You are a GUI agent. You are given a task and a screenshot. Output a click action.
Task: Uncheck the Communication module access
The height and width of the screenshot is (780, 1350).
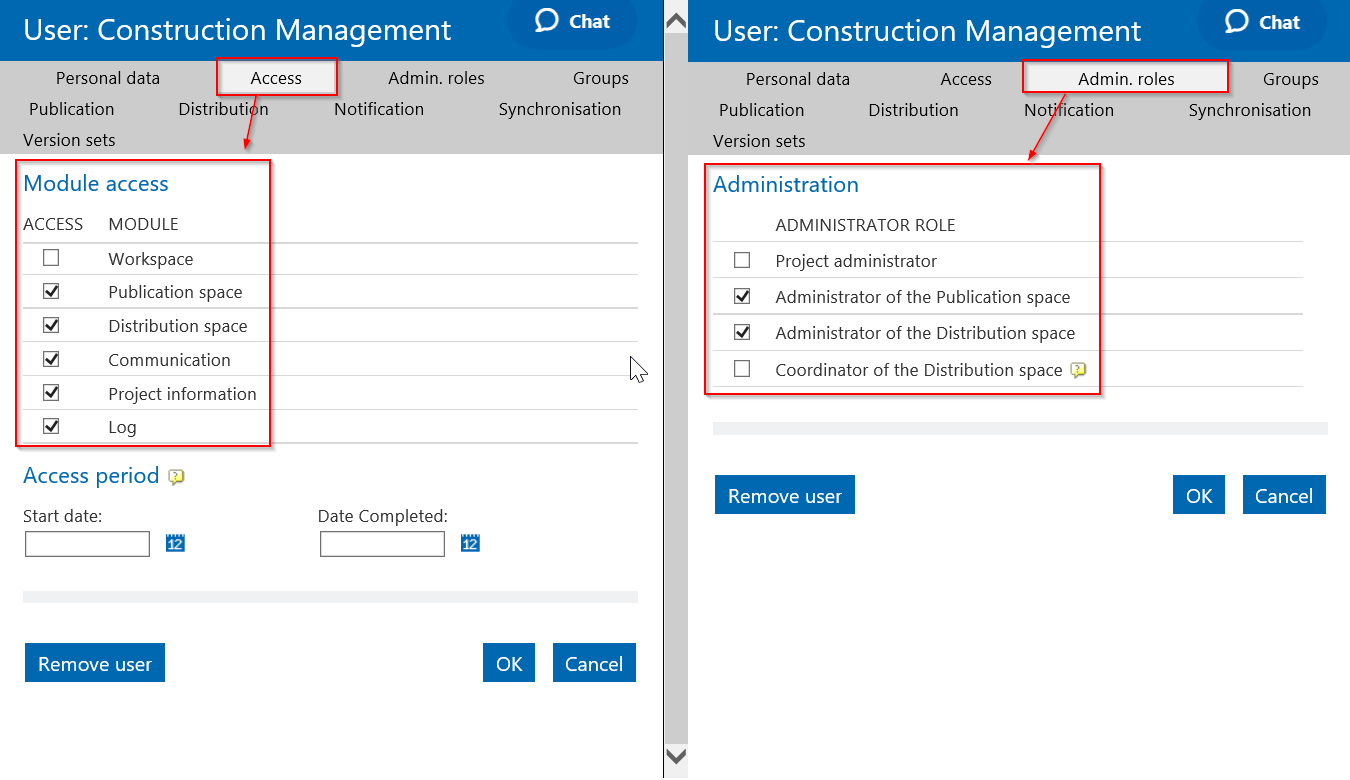click(51, 359)
